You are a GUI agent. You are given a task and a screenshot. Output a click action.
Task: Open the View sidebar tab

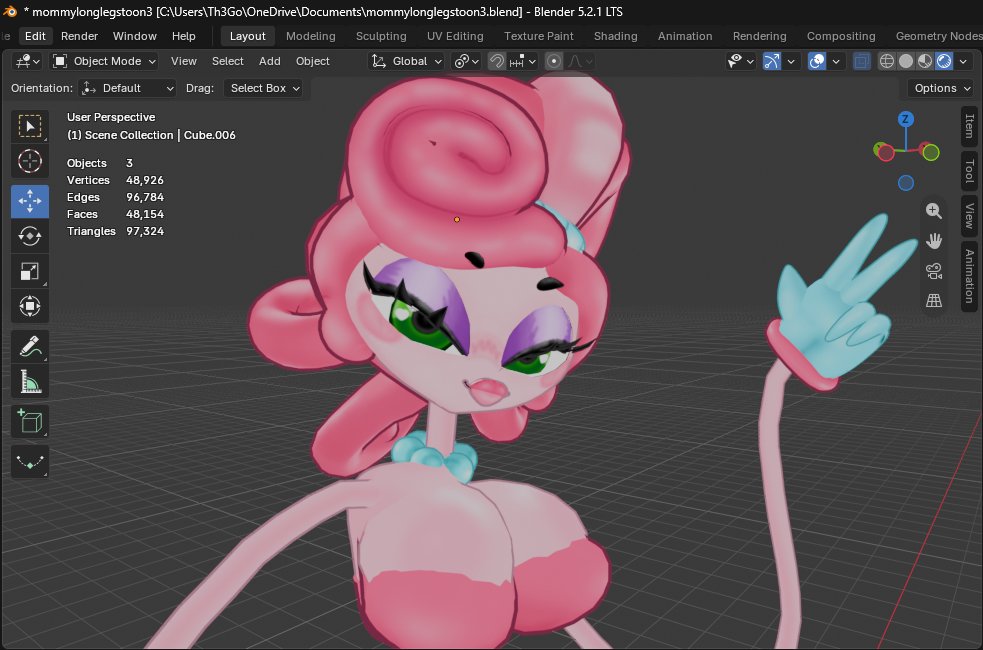pyautogui.click(x=969, y=216)
